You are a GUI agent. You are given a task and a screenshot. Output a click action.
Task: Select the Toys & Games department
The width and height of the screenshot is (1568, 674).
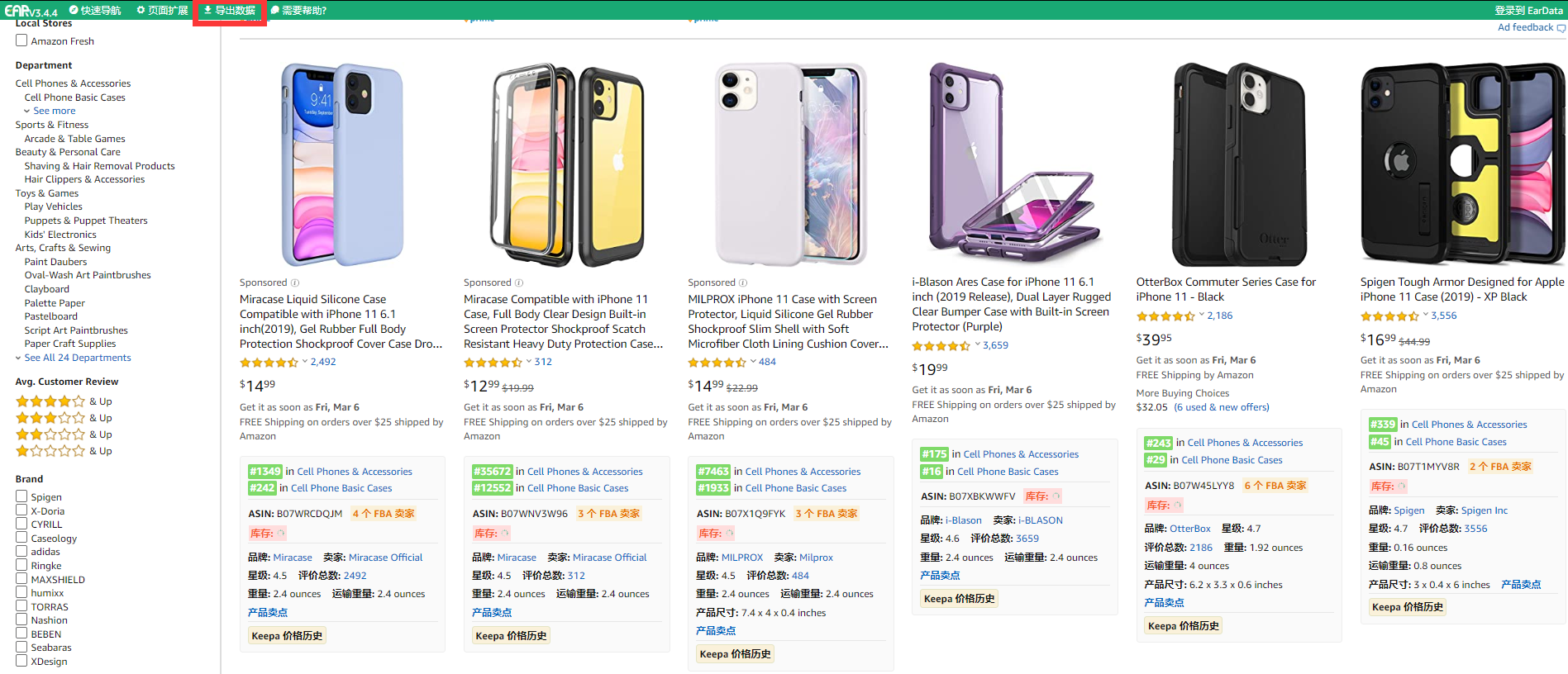[x=46, y=193]
